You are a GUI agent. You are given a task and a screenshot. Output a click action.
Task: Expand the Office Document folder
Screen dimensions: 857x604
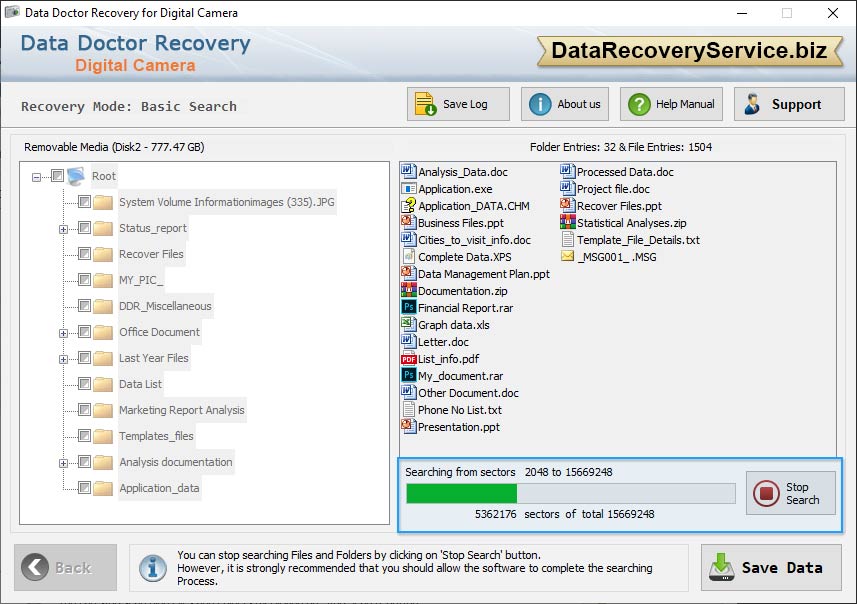[63, 333]
